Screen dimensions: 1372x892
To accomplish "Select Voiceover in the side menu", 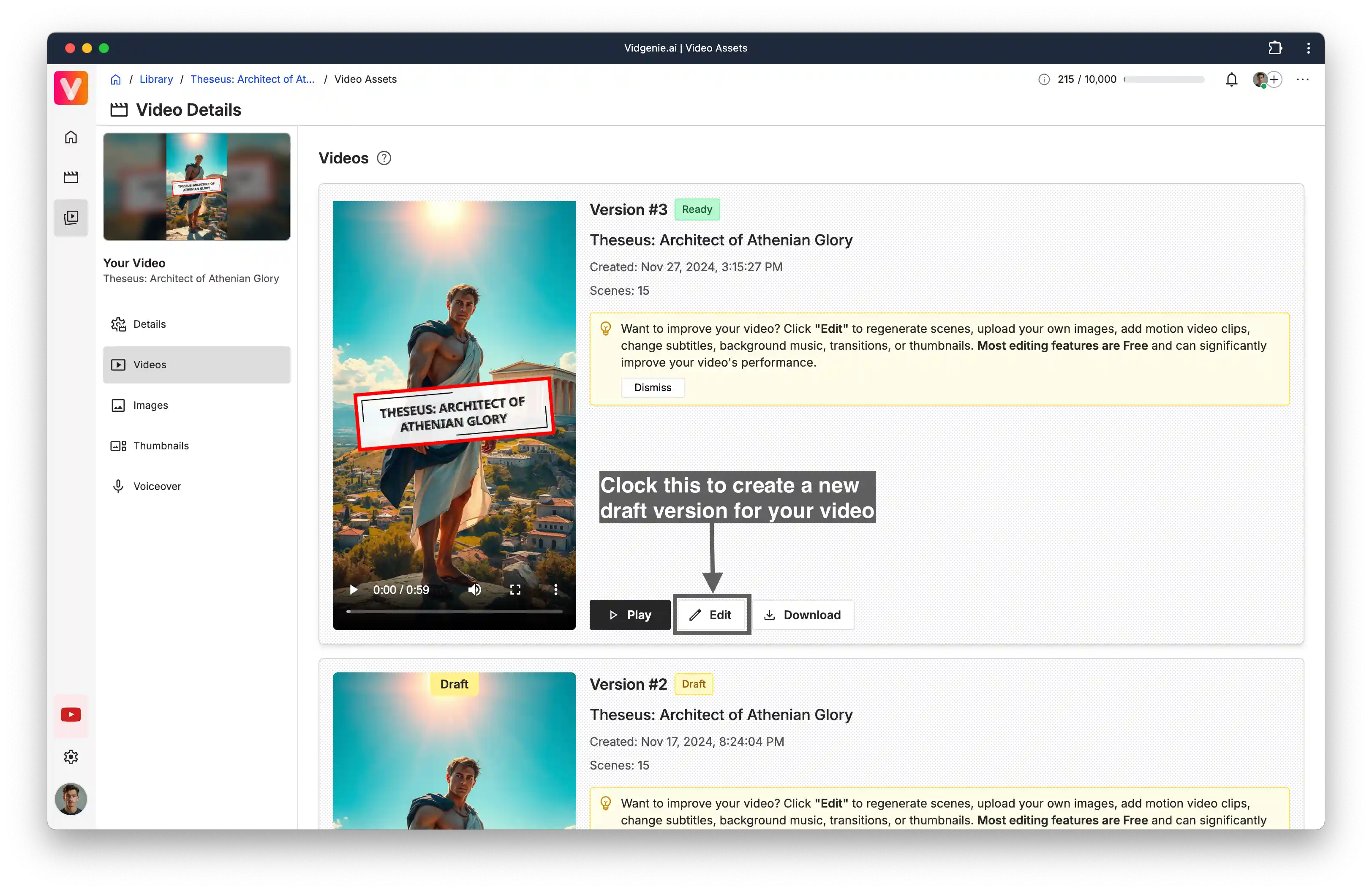I will click(196, 487).
